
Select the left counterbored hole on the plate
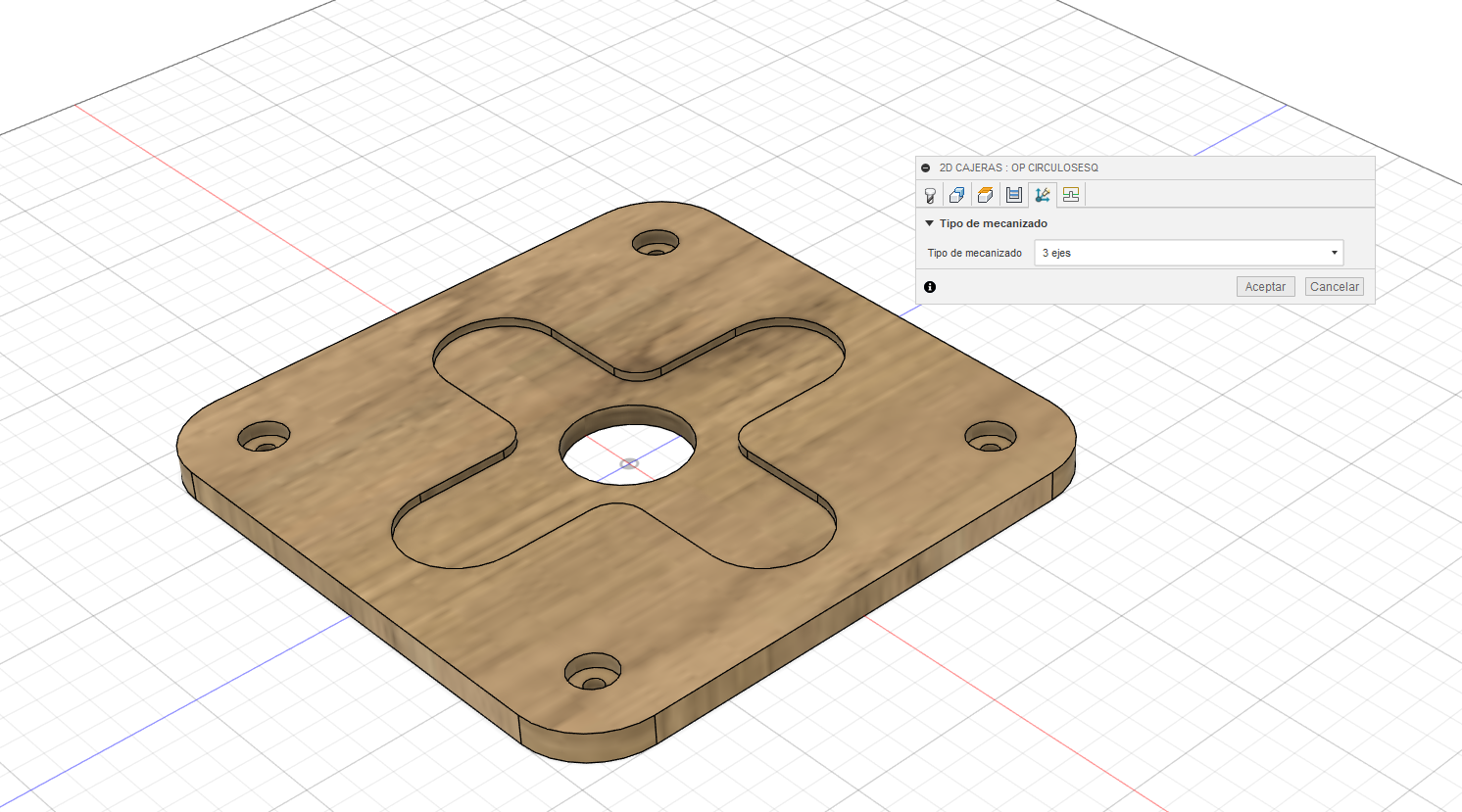(x=265, y=436)
